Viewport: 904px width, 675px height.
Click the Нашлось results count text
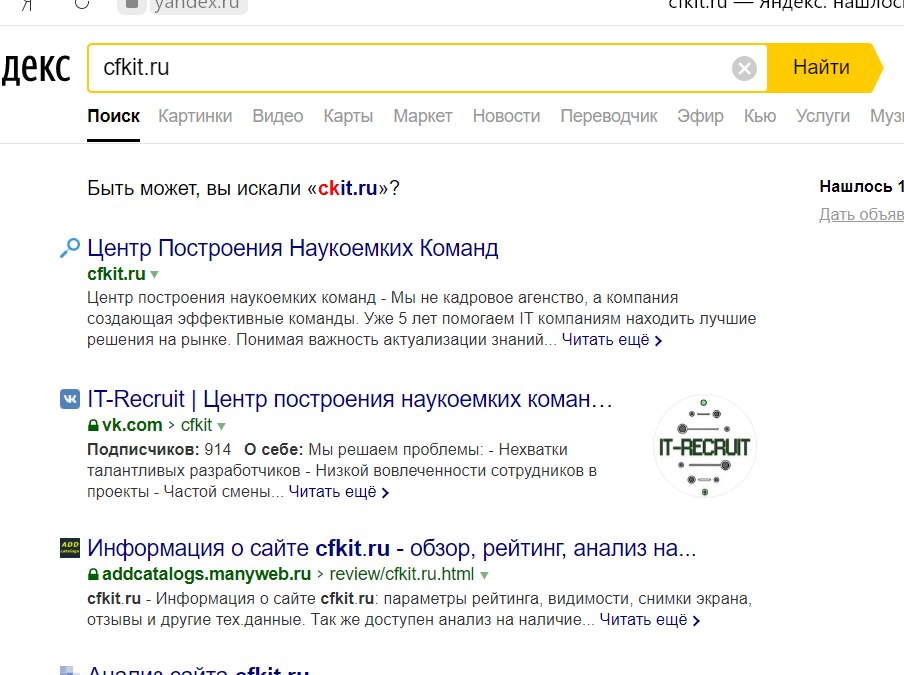tap(861, 187)
